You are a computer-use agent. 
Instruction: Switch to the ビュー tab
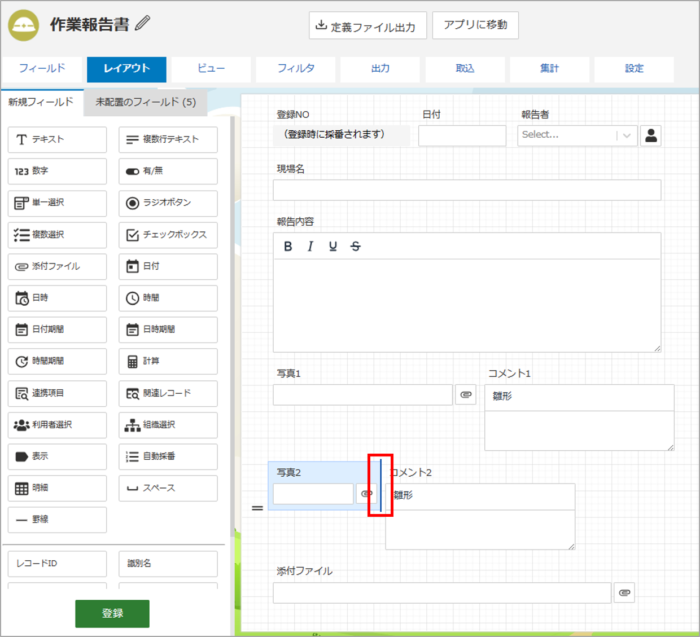coord(211,69)
